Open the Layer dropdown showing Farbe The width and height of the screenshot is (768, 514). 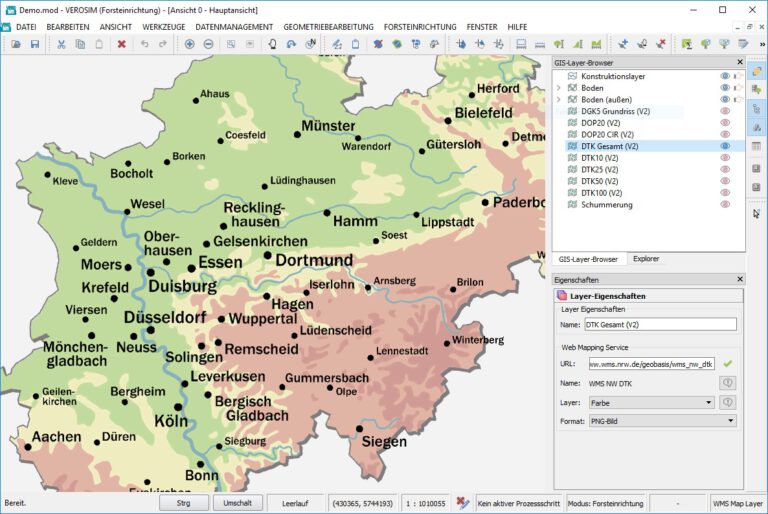652,402
